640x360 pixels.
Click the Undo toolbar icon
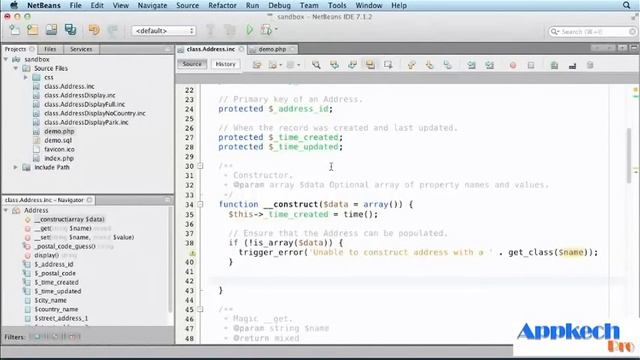pos(94,30)
